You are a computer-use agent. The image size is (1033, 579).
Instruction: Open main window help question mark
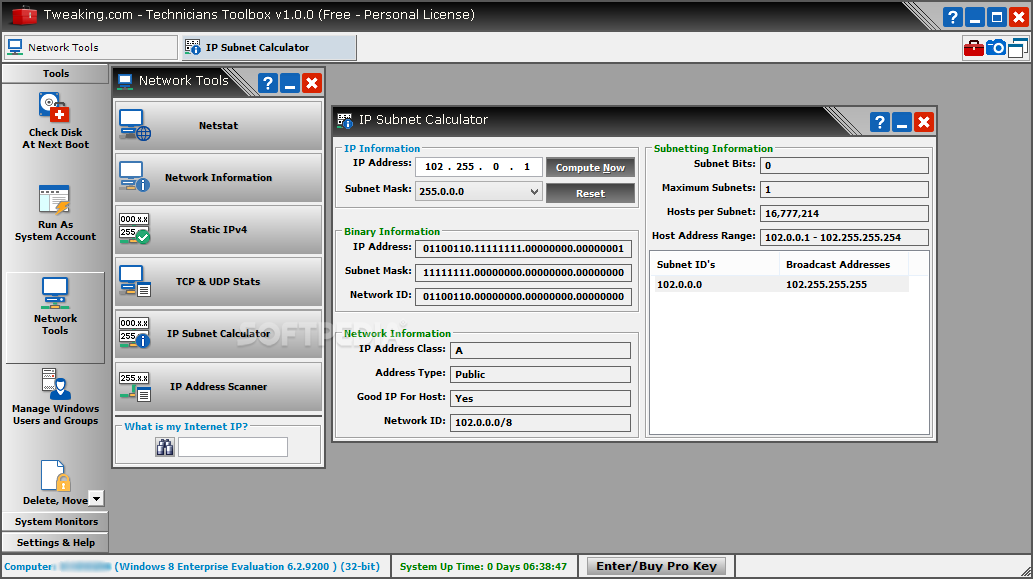click(953, 16)
